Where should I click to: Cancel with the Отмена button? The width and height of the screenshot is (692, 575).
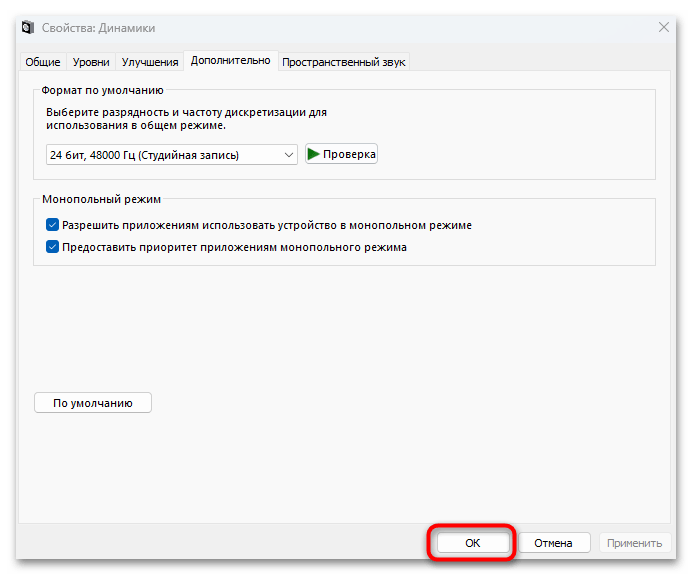click(553, 543)
